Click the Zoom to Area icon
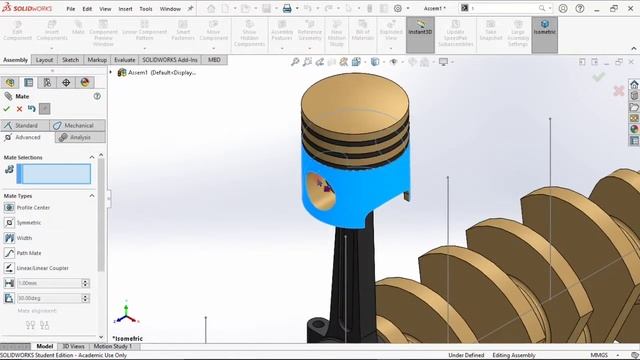 (307, 62)
